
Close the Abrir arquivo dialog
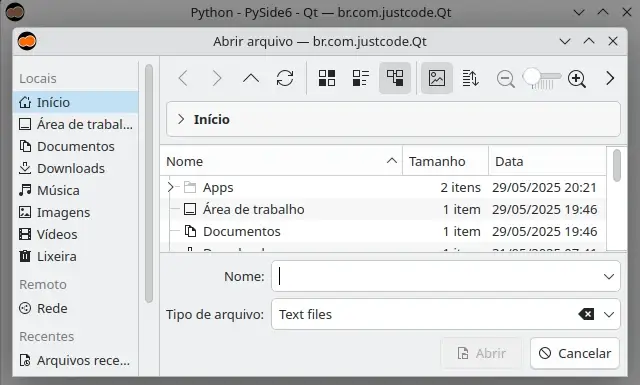point(613,41)
